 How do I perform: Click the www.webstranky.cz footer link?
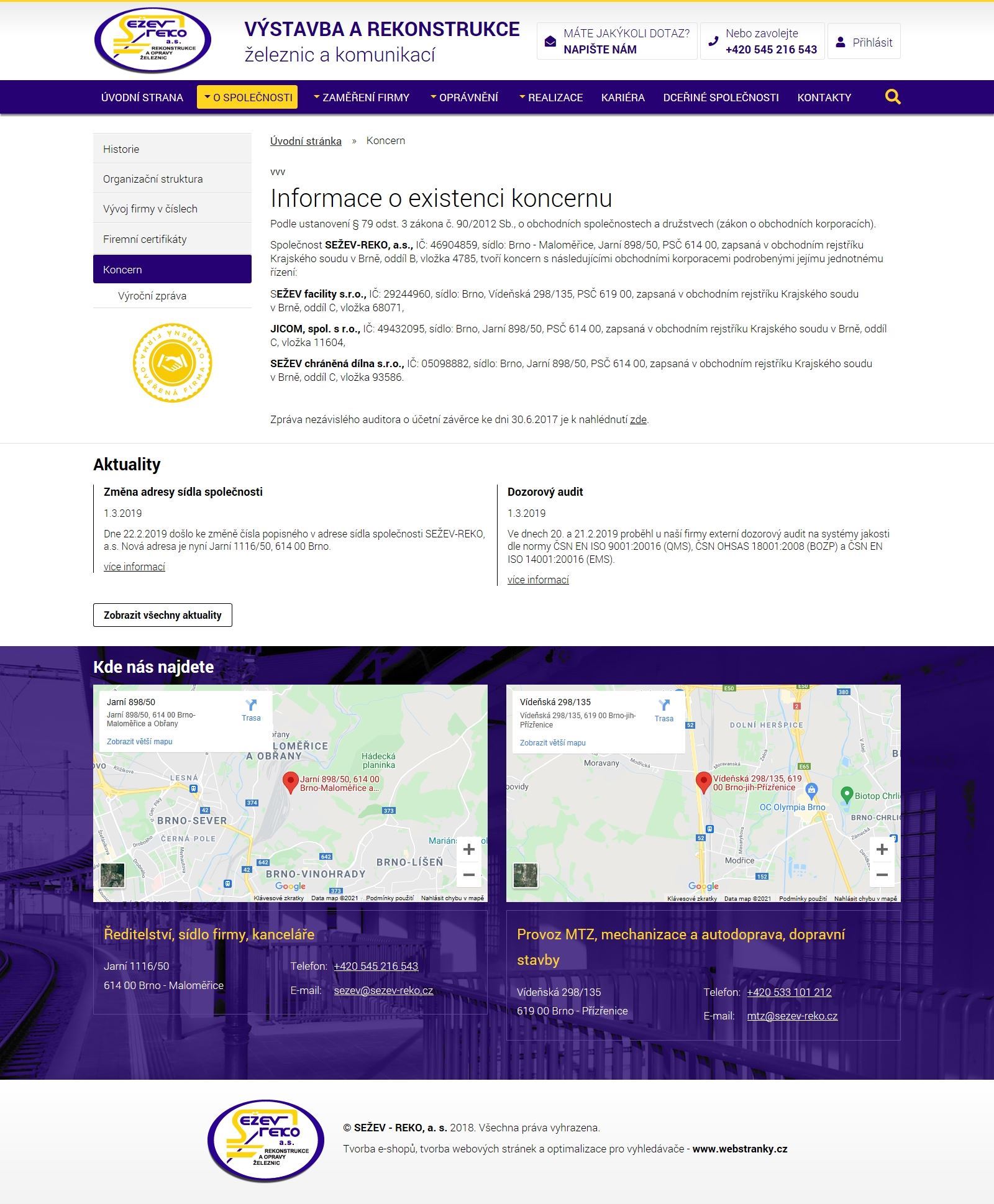coord(740,1149)
